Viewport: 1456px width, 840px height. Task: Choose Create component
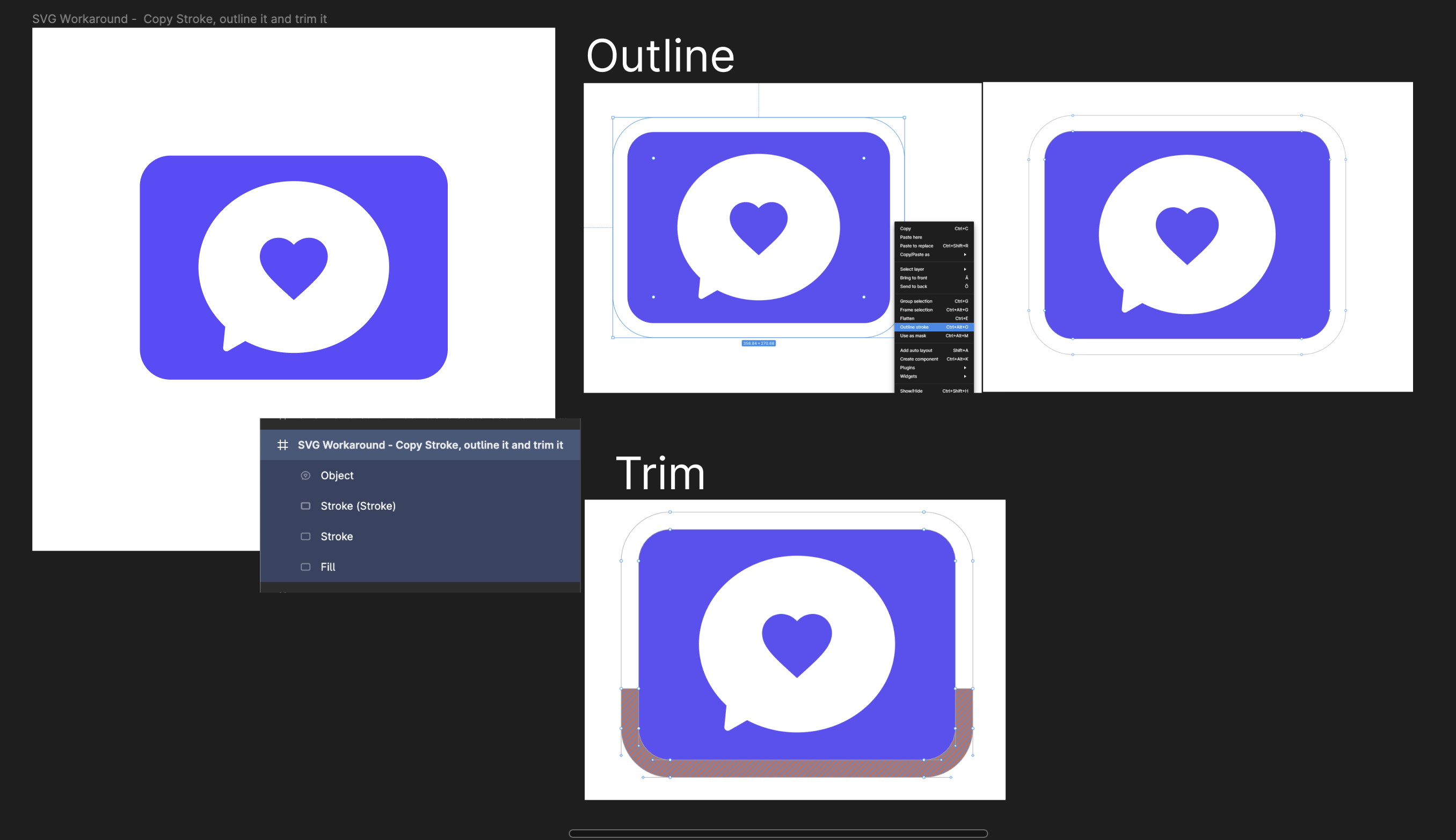pyautogui.click(x=934, y=359)
